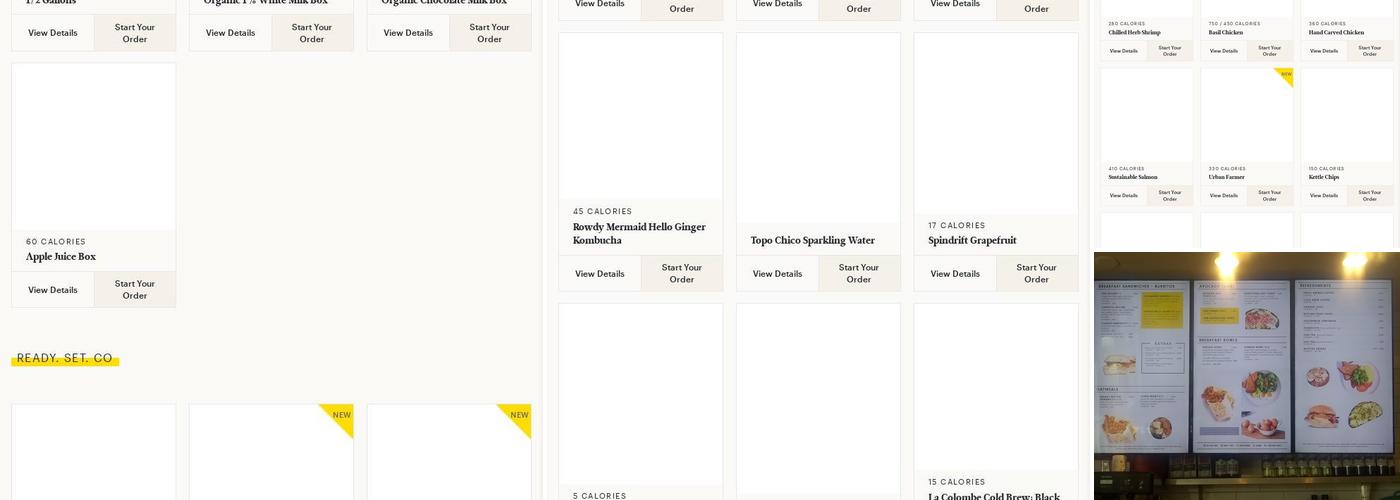
Task: Open the Topo Chico Sparkling Water title
Action: [813, 241]
